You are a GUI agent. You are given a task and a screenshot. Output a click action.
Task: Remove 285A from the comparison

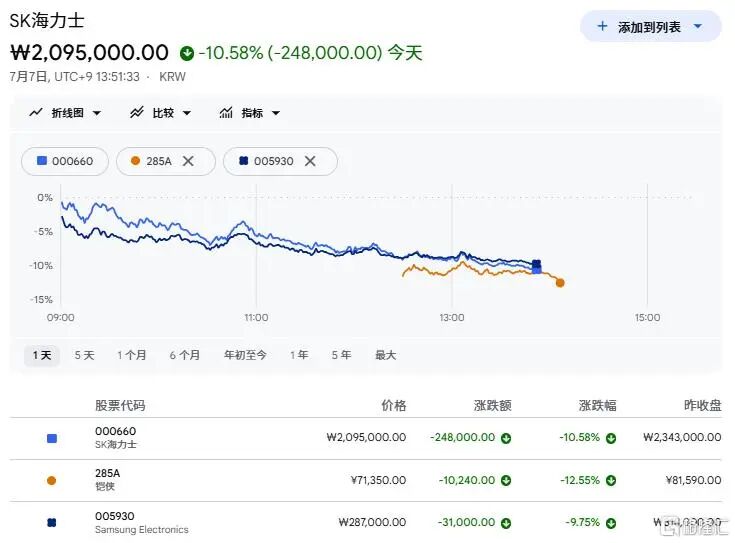[x=188, y=161]
